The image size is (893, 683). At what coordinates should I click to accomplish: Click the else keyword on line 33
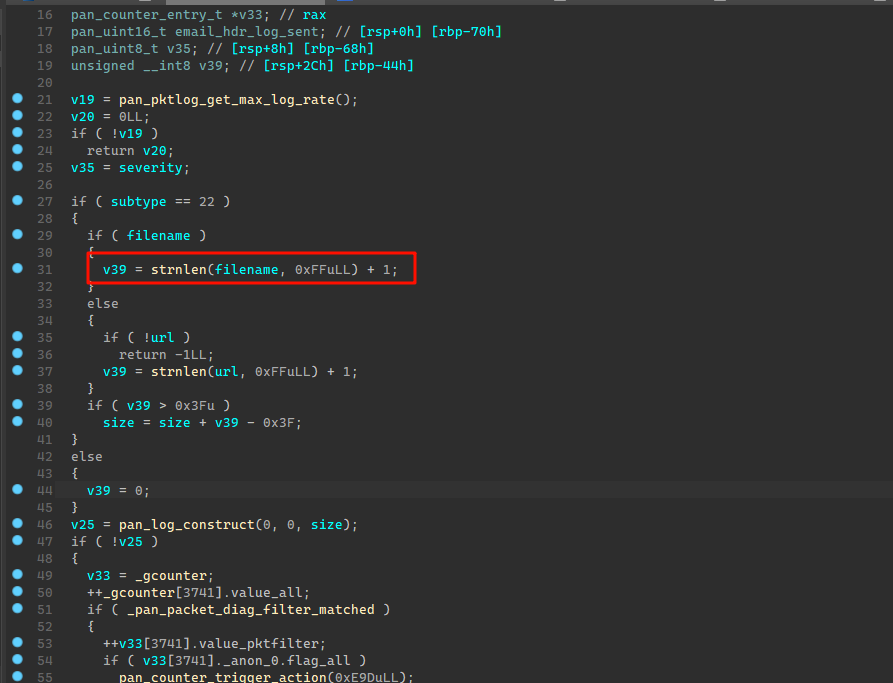click(103, 304)
